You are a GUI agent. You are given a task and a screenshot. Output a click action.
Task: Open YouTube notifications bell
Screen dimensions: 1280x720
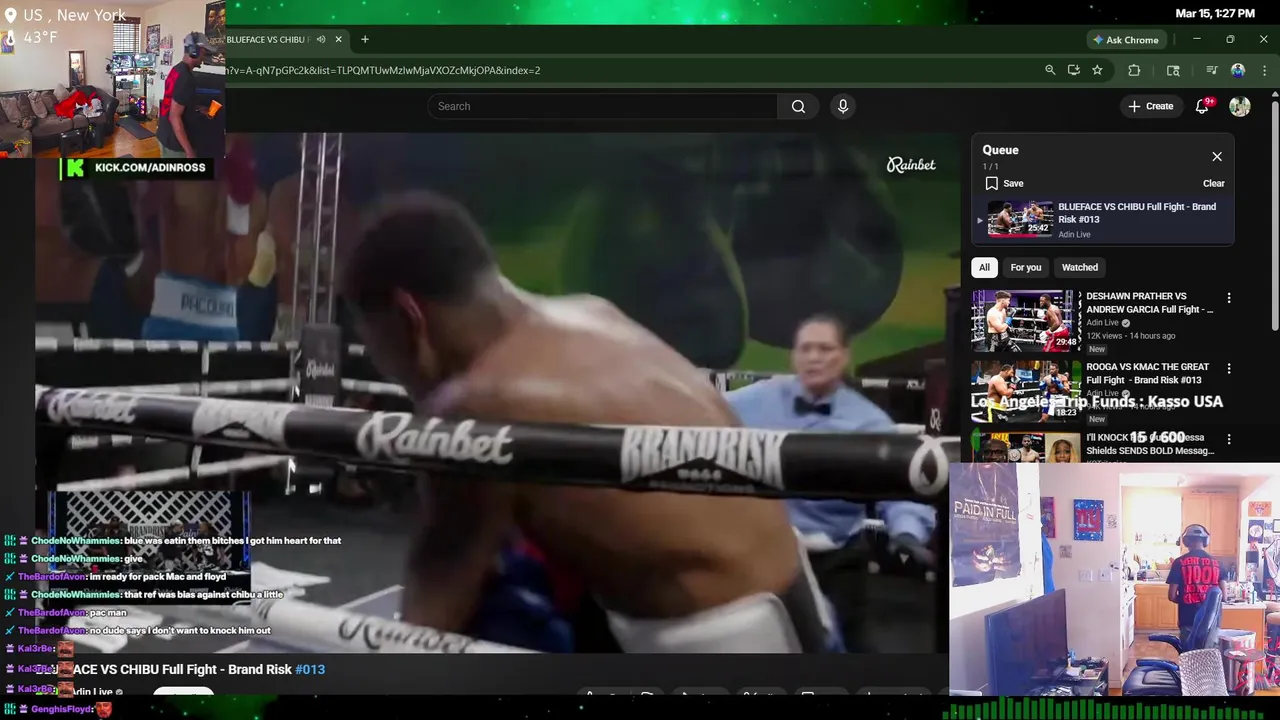(1203, 106)
